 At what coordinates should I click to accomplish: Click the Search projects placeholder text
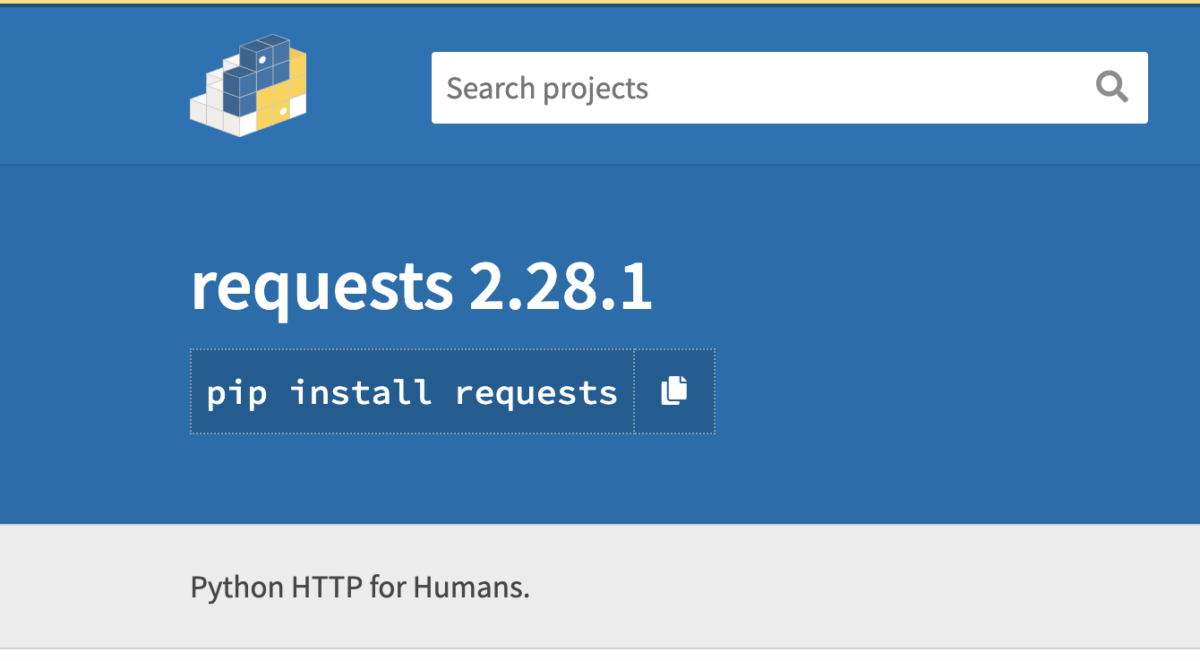[547, 87]
